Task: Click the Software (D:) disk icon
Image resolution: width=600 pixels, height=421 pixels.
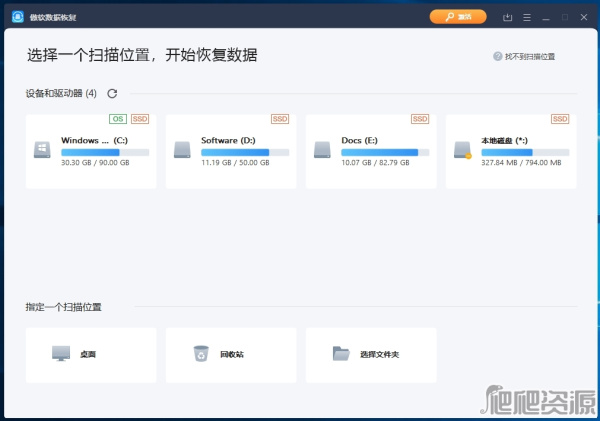Action: [182, 150]
